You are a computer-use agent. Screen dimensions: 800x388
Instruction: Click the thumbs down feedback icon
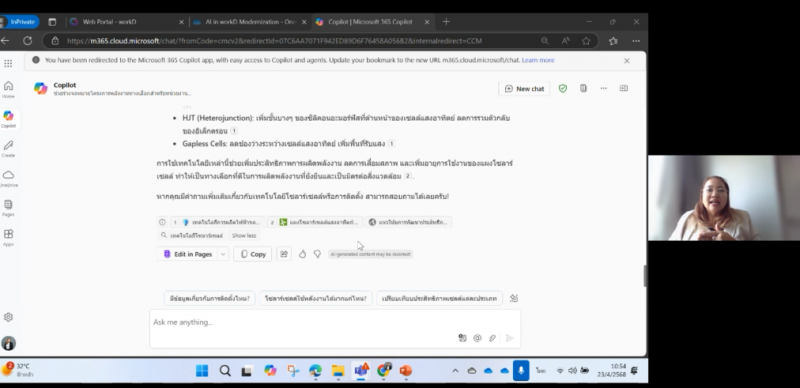click(317, 254)
